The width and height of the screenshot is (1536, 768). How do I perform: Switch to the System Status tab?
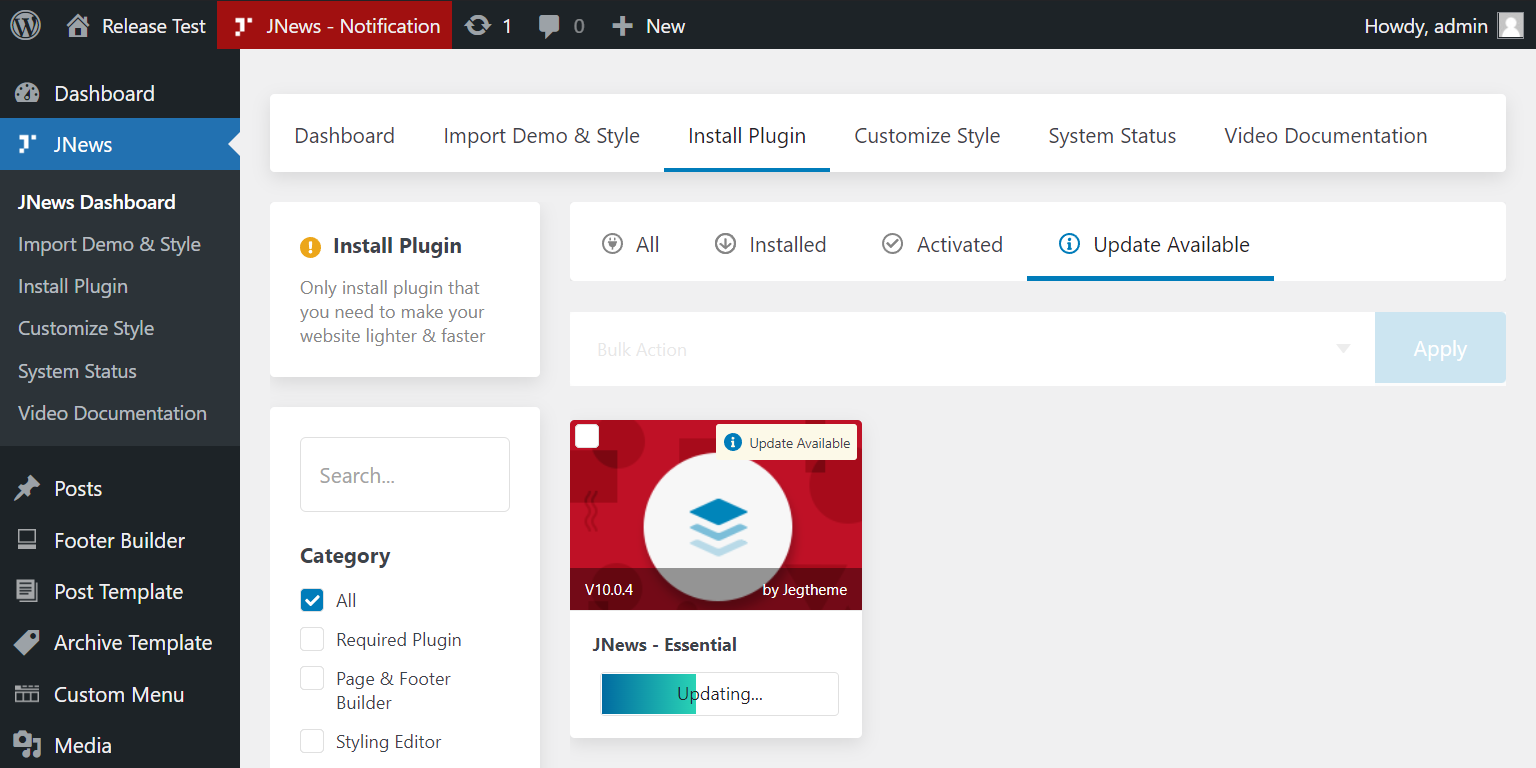pos(1112,136)
